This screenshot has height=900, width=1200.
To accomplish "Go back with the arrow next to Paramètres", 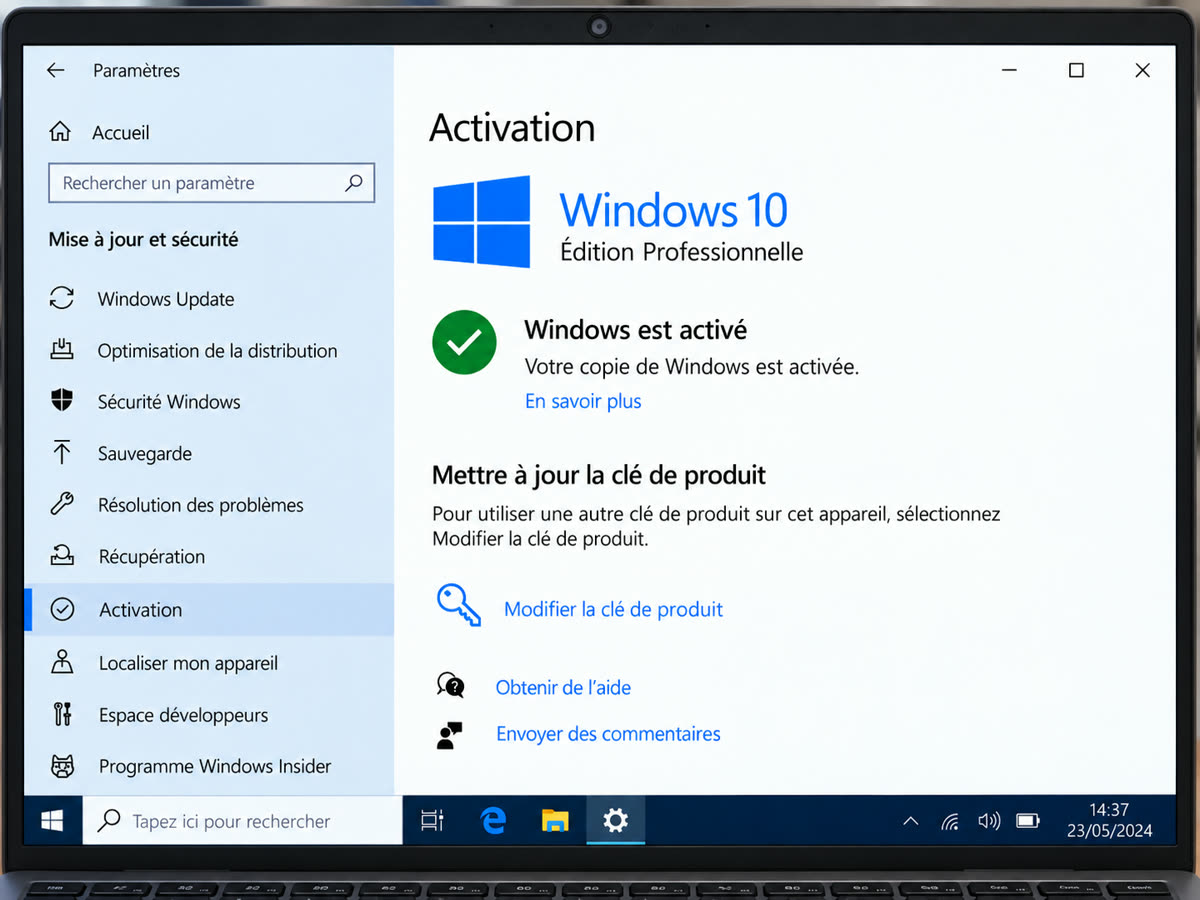I will [55, 71].
